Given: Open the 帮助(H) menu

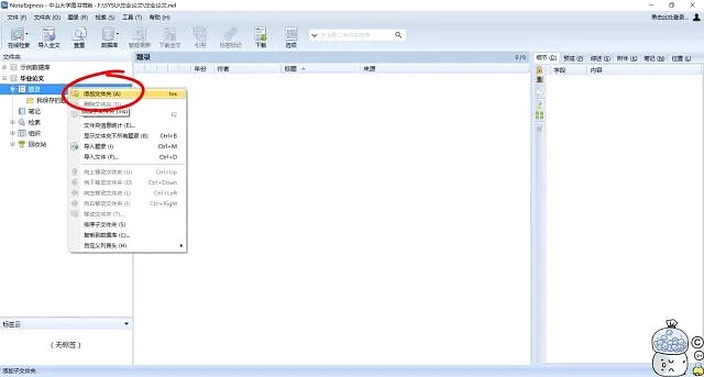Looking at the screenshot, I should 159,18.
